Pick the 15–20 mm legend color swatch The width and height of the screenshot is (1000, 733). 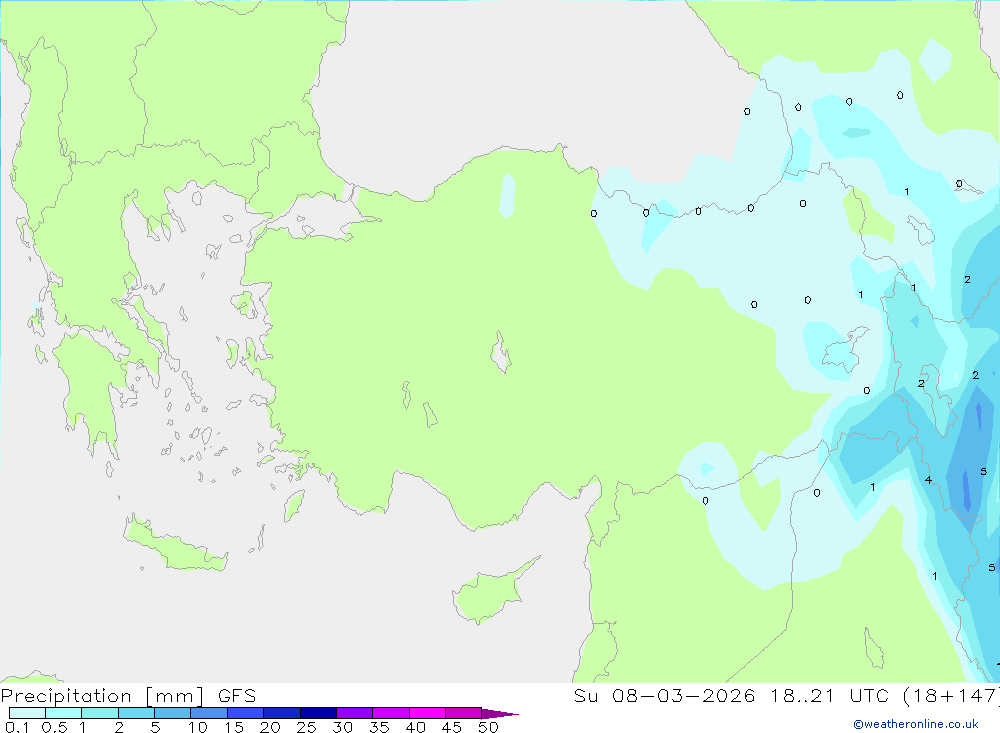pos(246,713)
